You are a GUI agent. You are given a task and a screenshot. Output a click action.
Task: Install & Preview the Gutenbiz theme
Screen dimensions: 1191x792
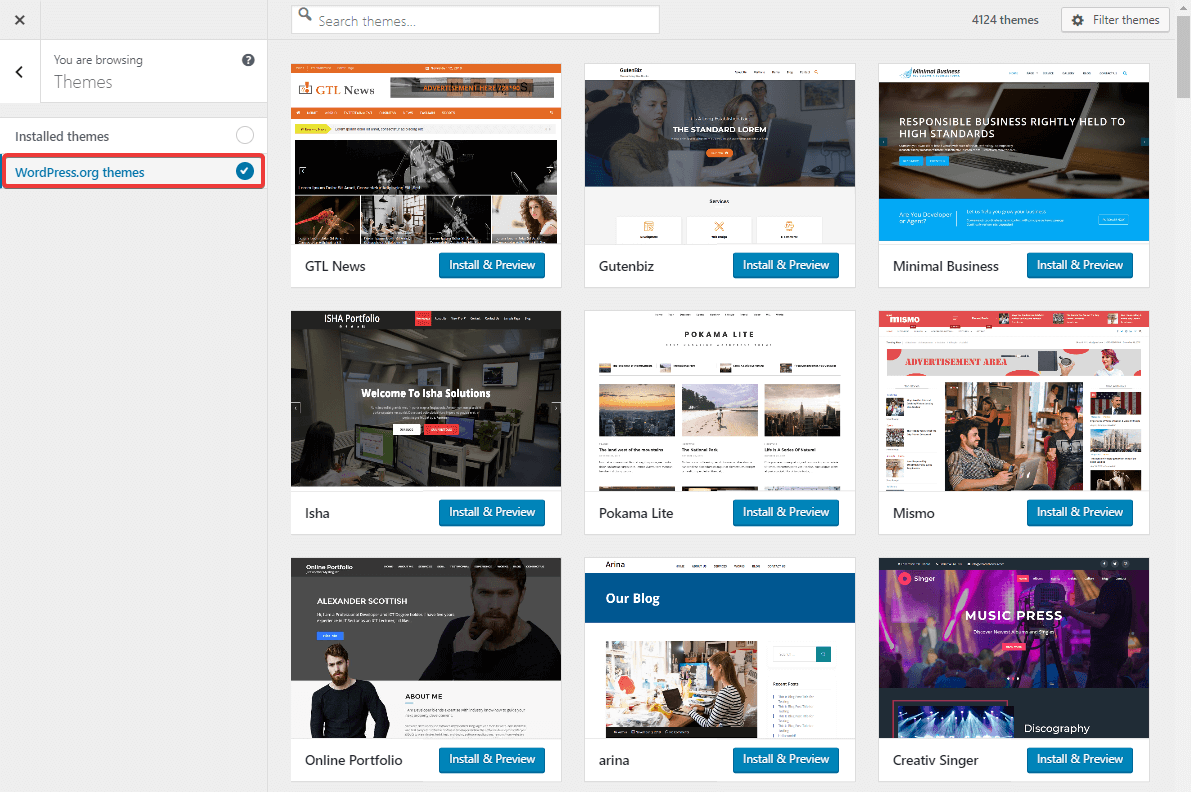coord(785,265)
